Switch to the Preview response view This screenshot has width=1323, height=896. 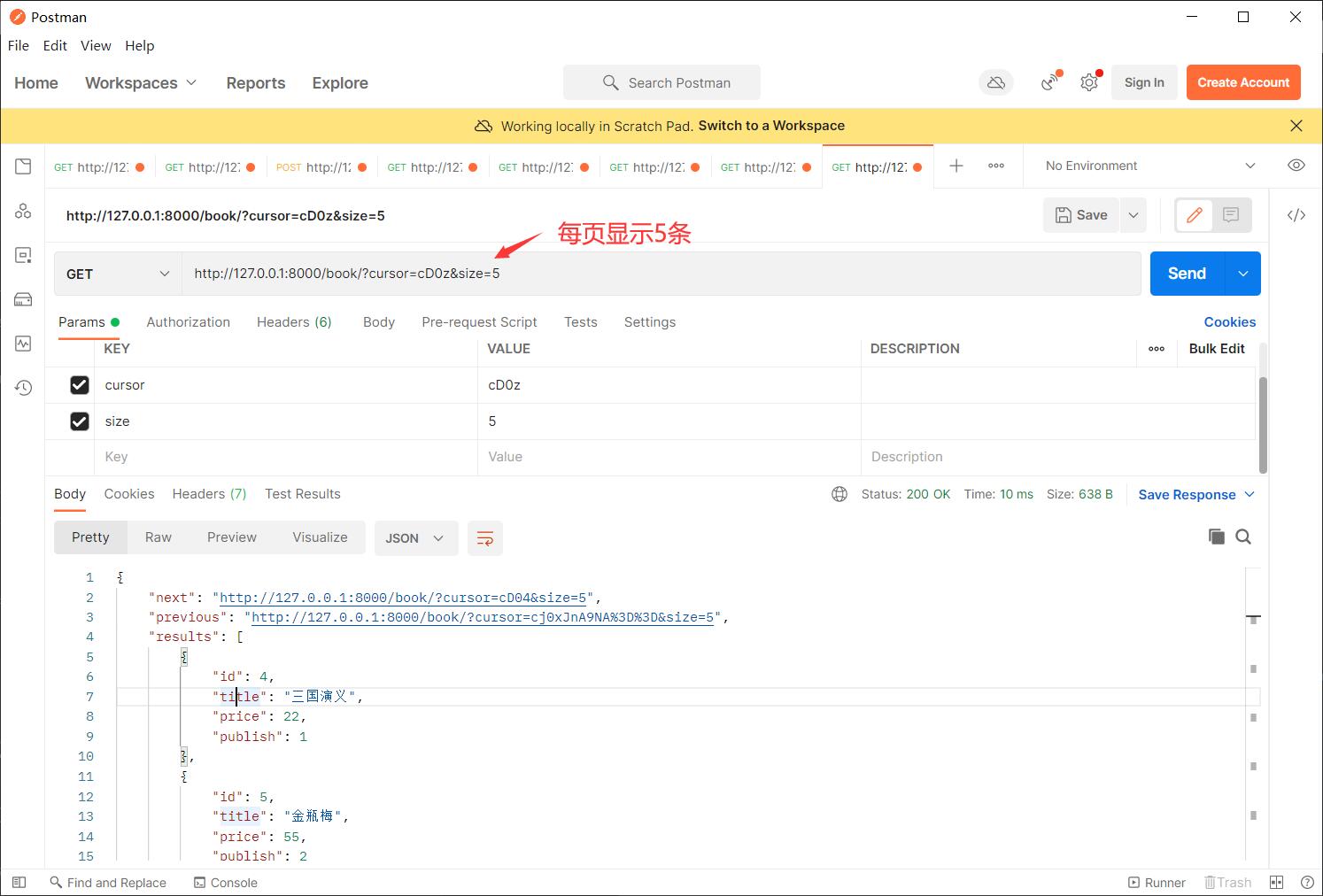pyautogui.click(x=232, y=537)
